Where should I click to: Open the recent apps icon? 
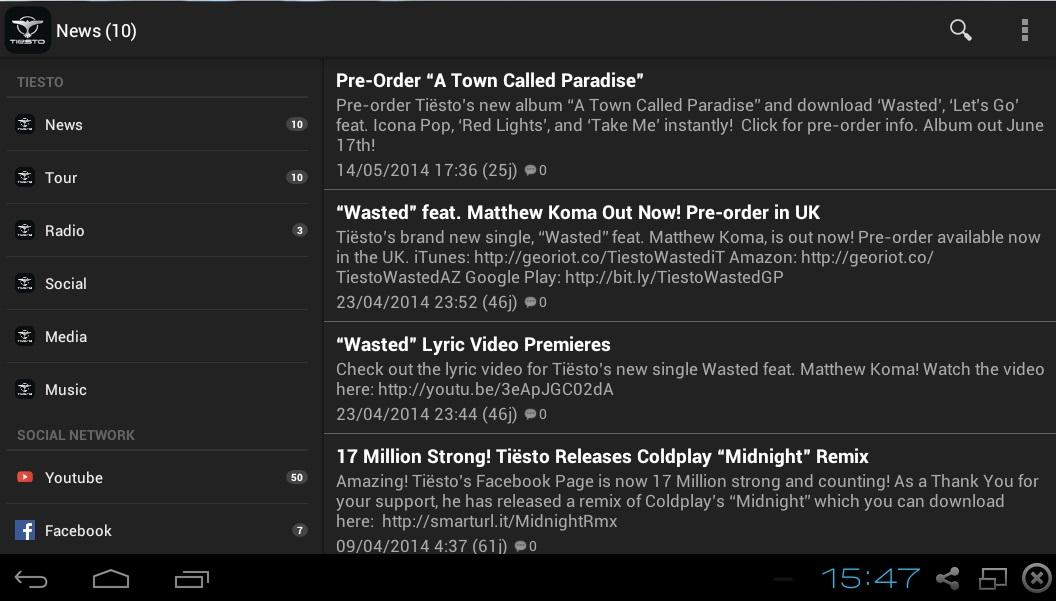pos(191,579)
